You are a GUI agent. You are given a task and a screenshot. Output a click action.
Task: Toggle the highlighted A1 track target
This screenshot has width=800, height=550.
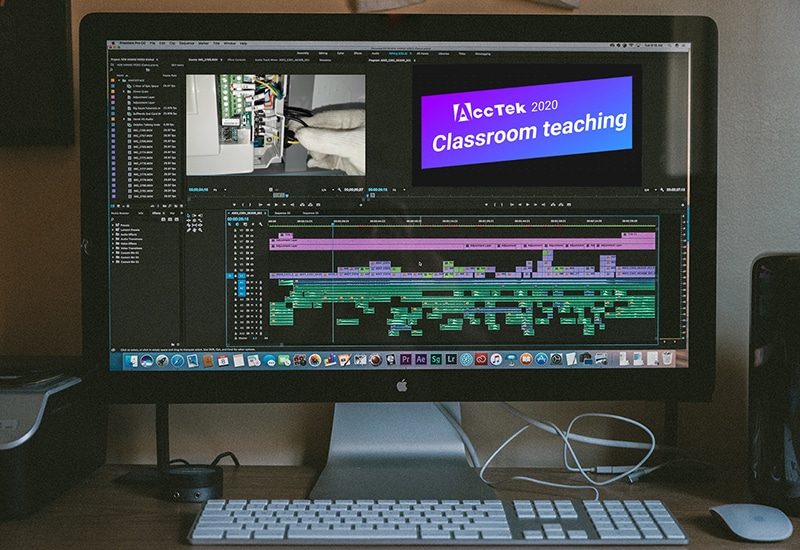242,282
